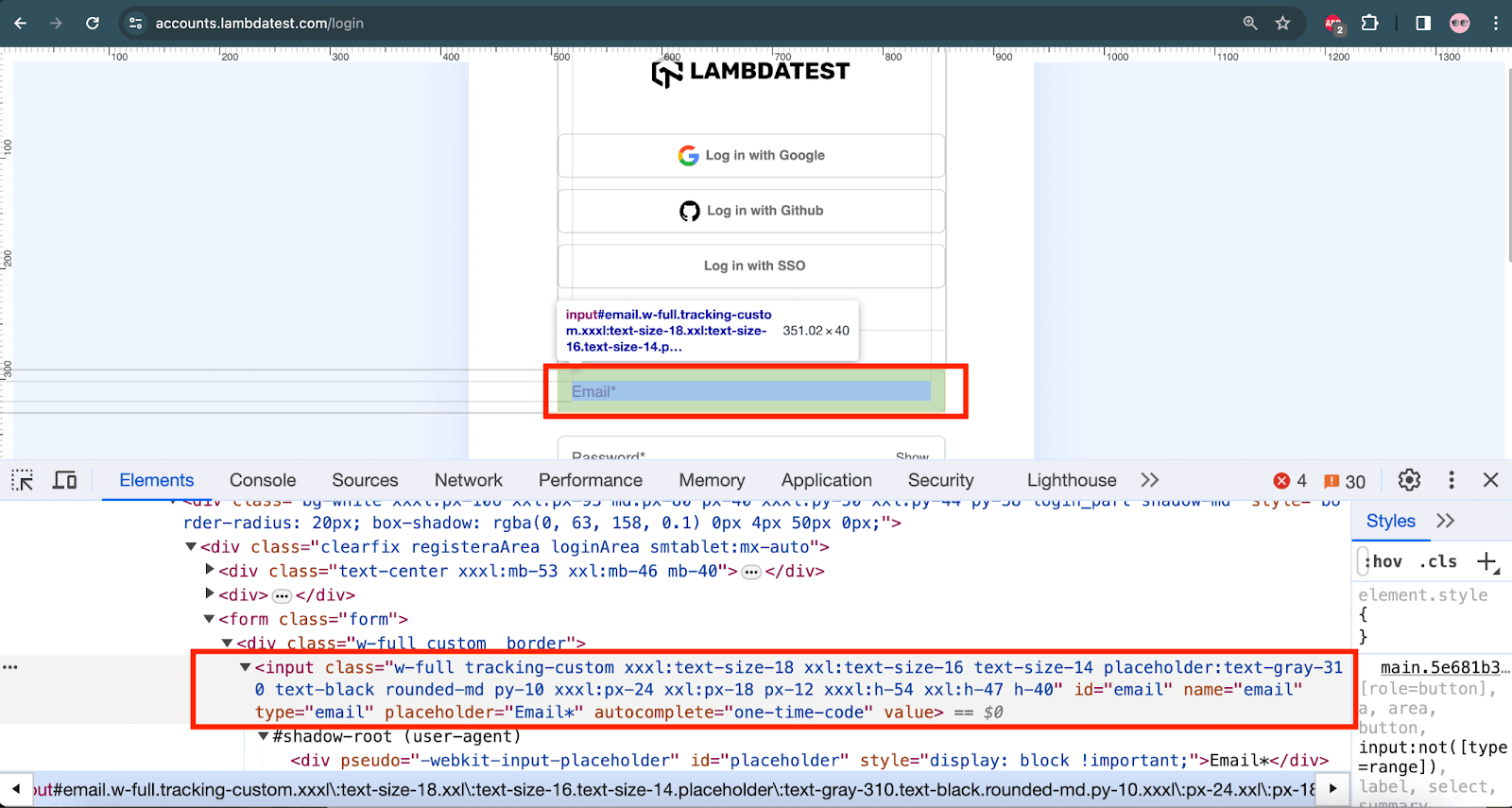1512x808 pixels.
Task: Expand ellipsis in the text-center div node
Action: (751, 572)
